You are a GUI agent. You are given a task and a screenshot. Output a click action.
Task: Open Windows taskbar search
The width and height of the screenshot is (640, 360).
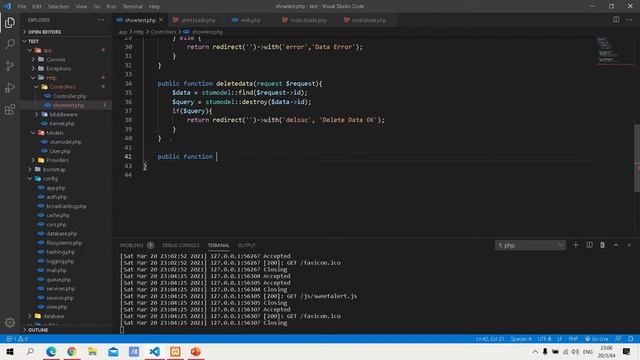(30, 351)
